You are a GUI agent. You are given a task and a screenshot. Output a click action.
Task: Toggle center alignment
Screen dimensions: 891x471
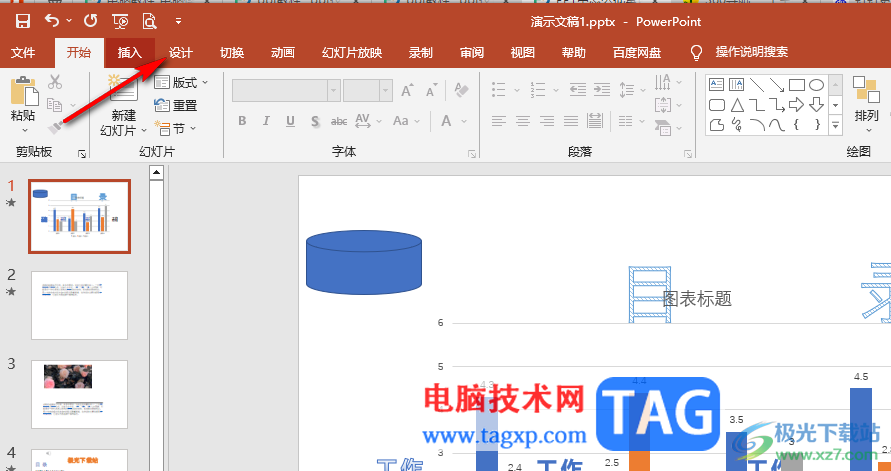(523, 120)
